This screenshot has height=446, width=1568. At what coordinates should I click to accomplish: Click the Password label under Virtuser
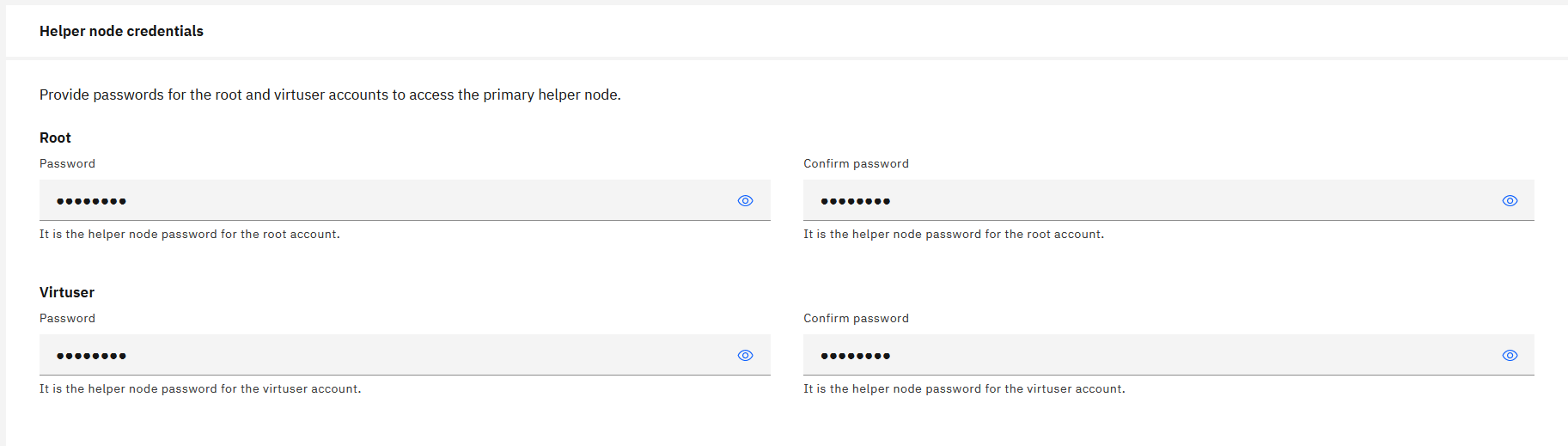tap(67, 318)
